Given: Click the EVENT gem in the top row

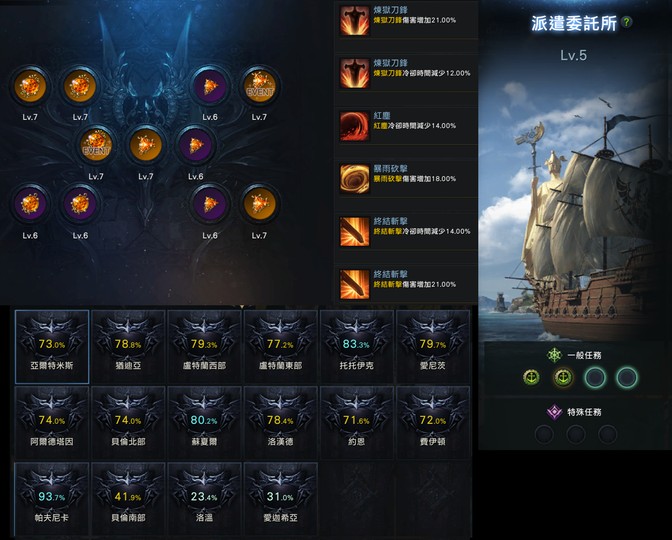Looking at the screenshot, I should tap(259, 86).
